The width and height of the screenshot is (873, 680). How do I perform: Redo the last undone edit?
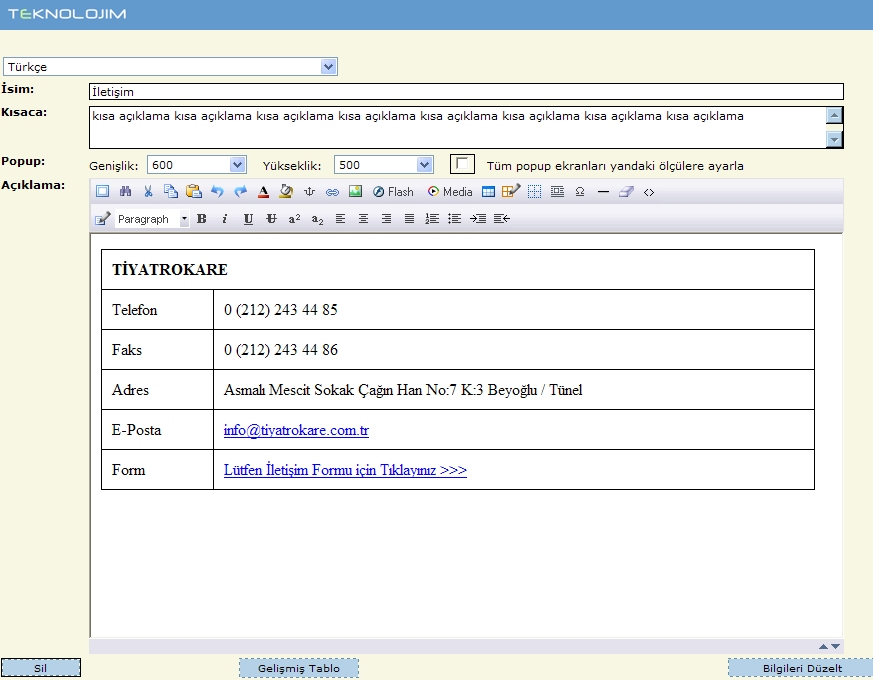[240, 192]
